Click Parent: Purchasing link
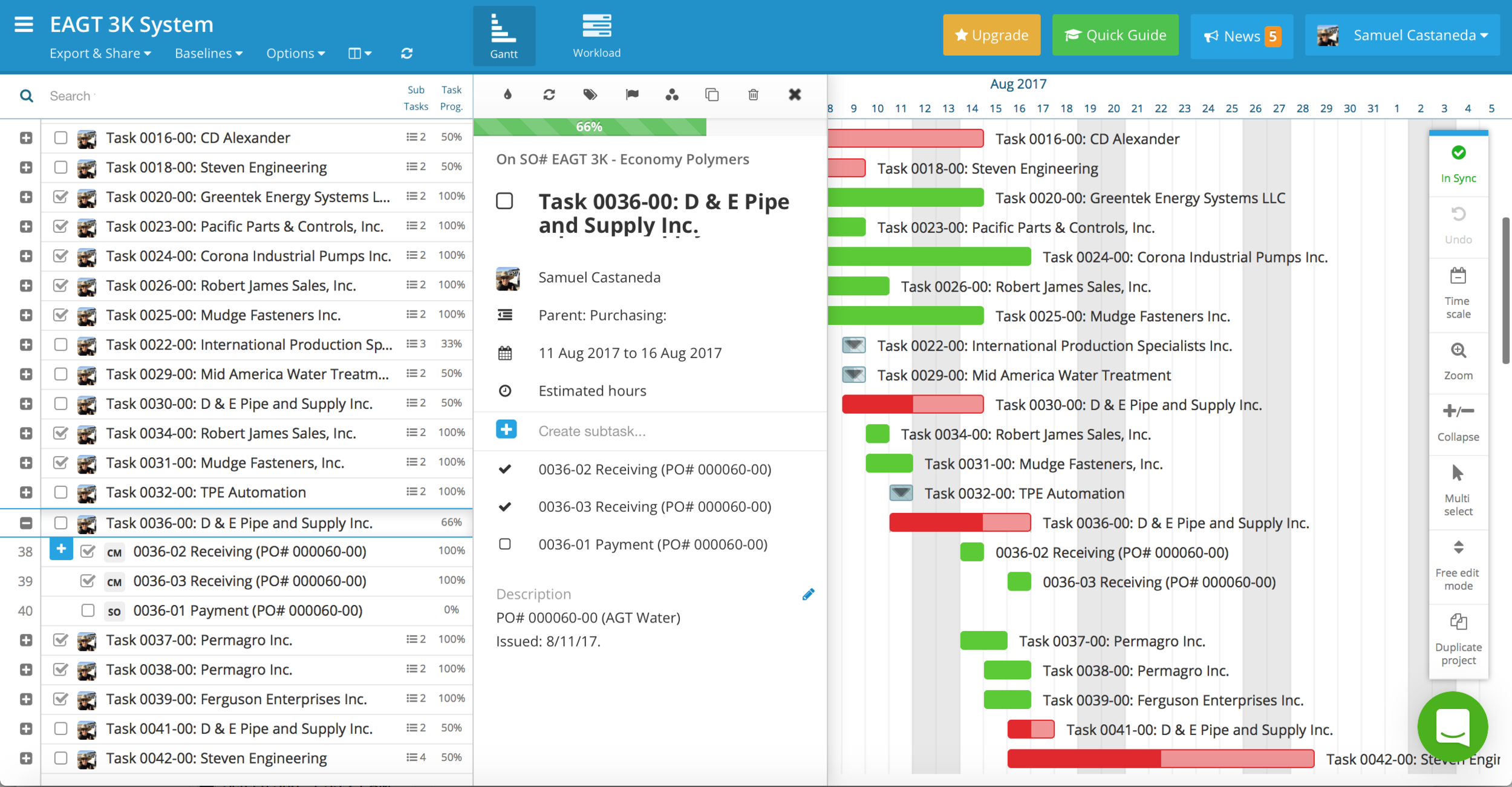 (602, 315)
